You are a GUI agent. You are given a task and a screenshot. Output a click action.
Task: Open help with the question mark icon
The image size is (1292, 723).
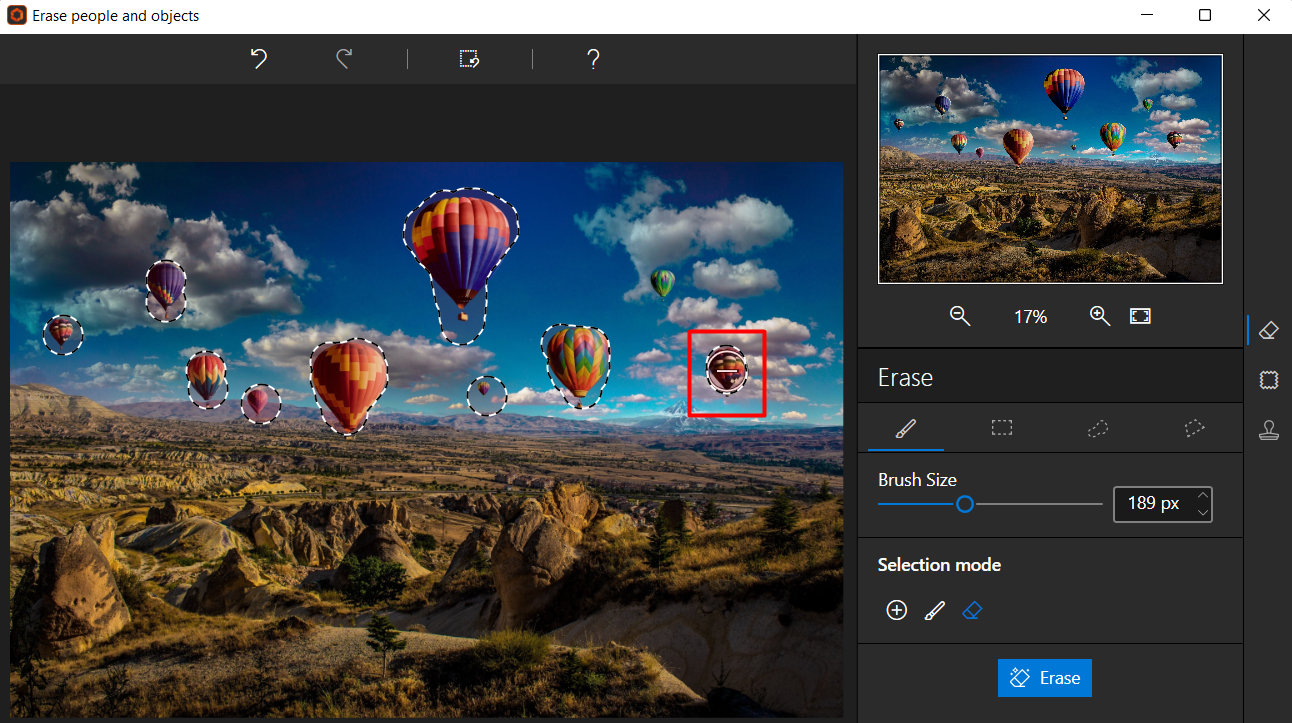coord(593,59)
